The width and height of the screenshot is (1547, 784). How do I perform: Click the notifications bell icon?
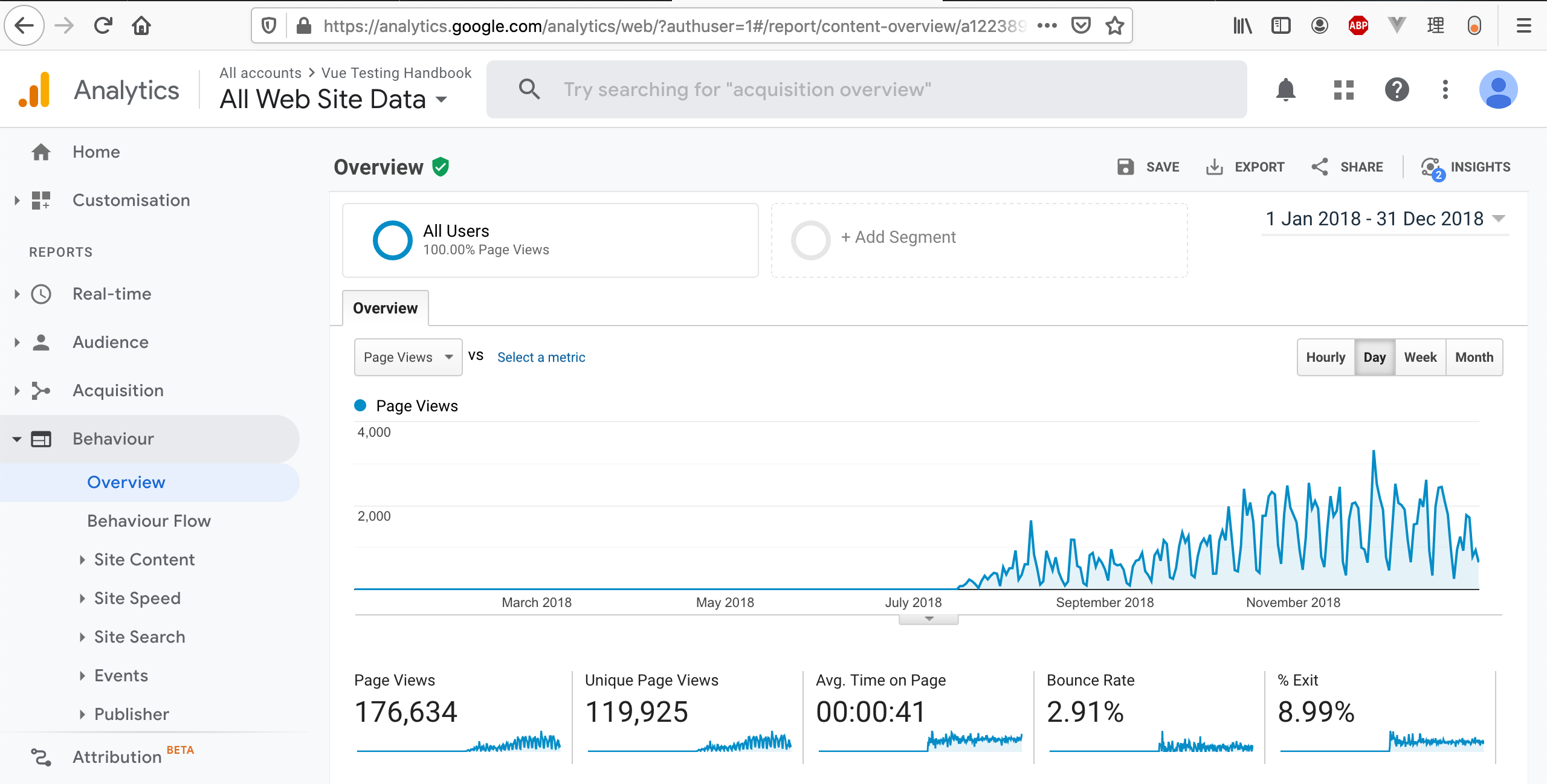click(x=1285, y=90)
